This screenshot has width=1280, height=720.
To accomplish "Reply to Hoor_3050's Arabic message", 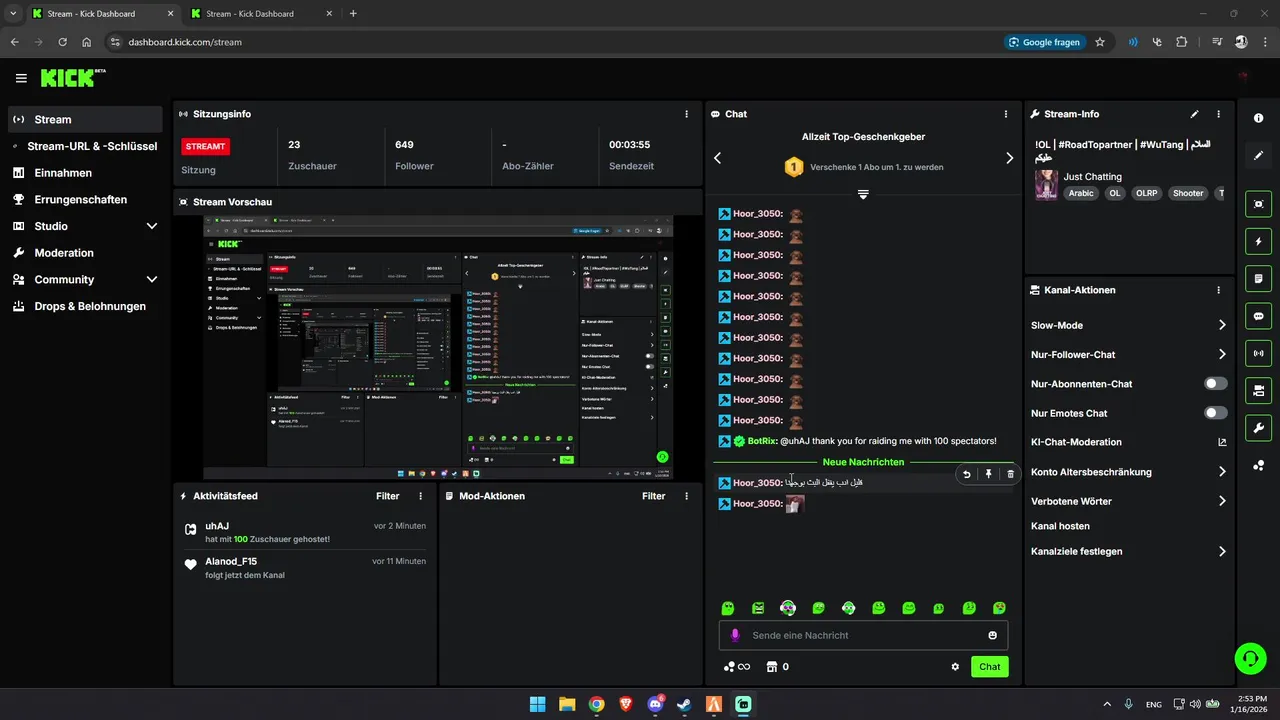I will 966,474.
